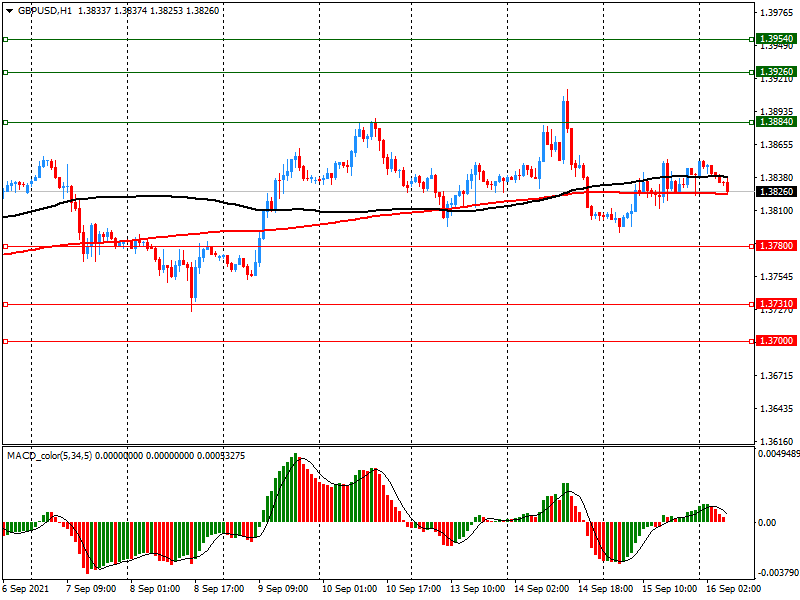This screenshot has width=800, height=600.
Task: Select the 1.38840 resistance level label
Action: coord(777,121)
